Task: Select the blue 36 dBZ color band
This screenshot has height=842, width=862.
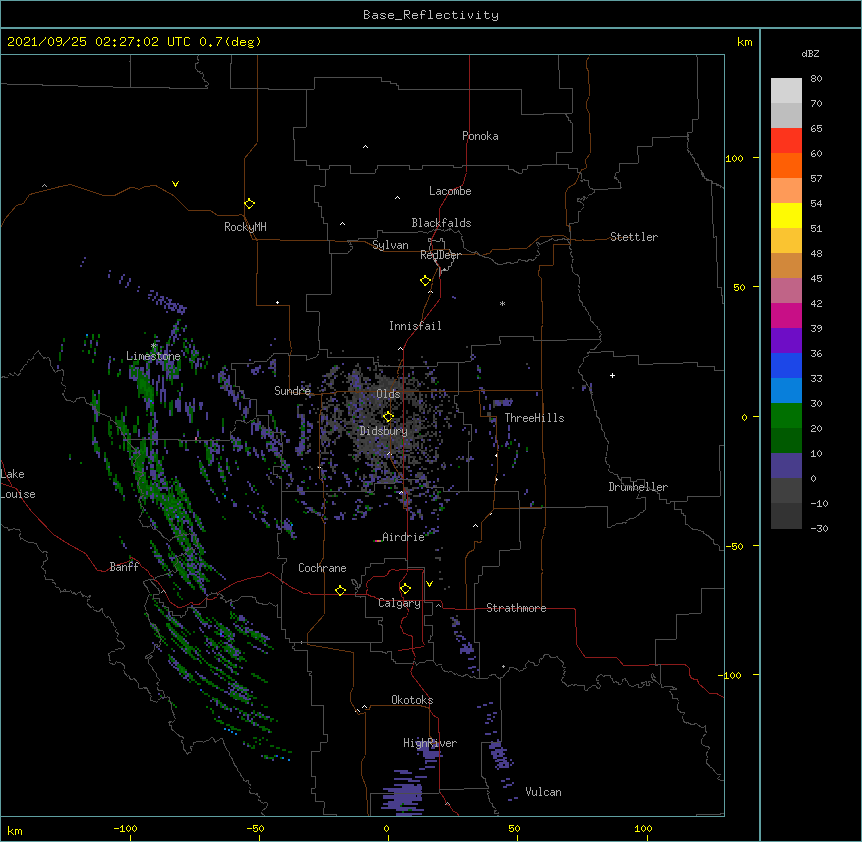Action: 786,365
